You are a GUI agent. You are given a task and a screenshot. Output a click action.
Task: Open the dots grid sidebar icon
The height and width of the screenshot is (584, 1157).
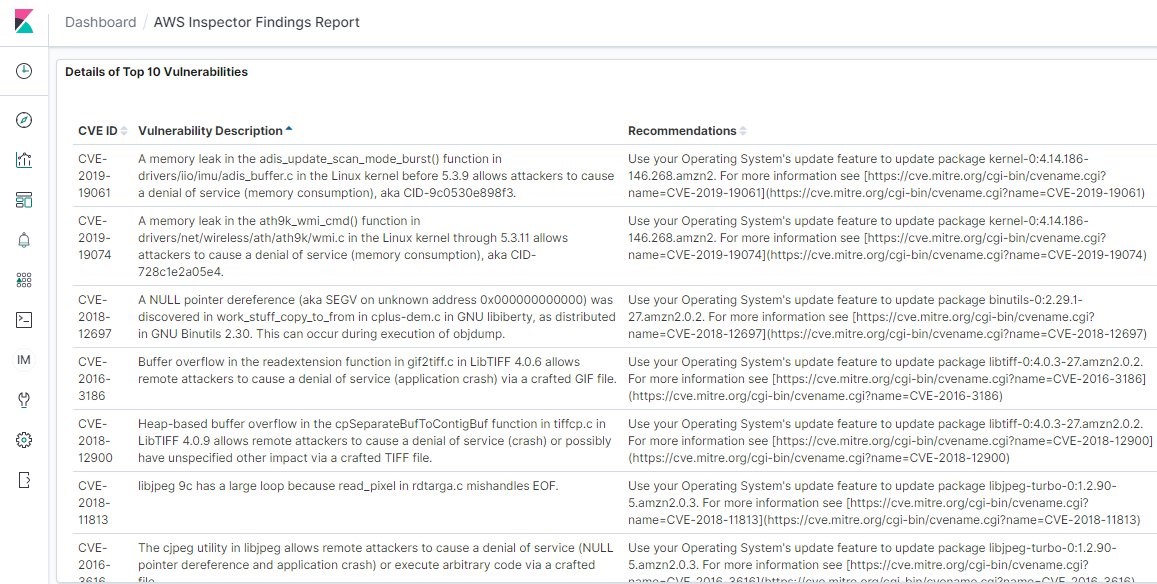coord(24,280)
